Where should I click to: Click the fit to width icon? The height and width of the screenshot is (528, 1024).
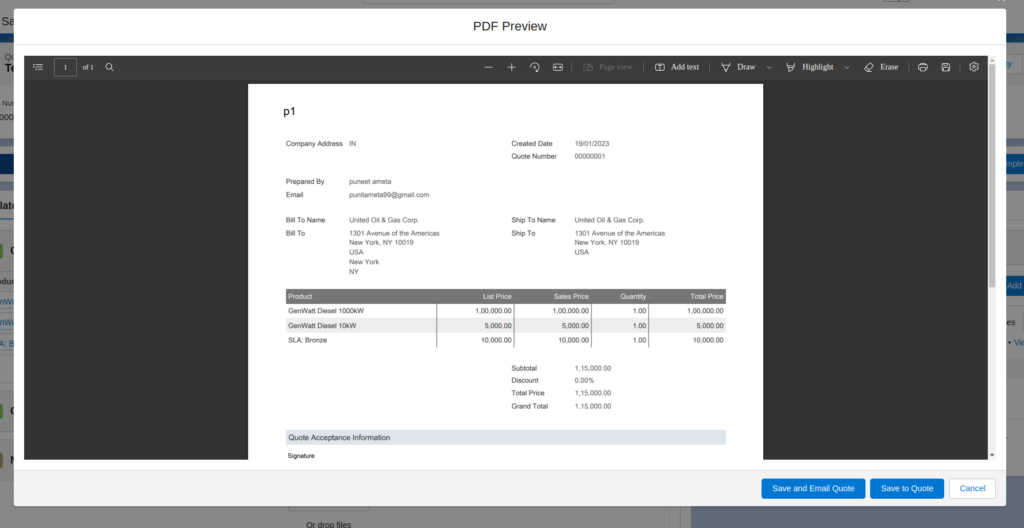[558, 67]
